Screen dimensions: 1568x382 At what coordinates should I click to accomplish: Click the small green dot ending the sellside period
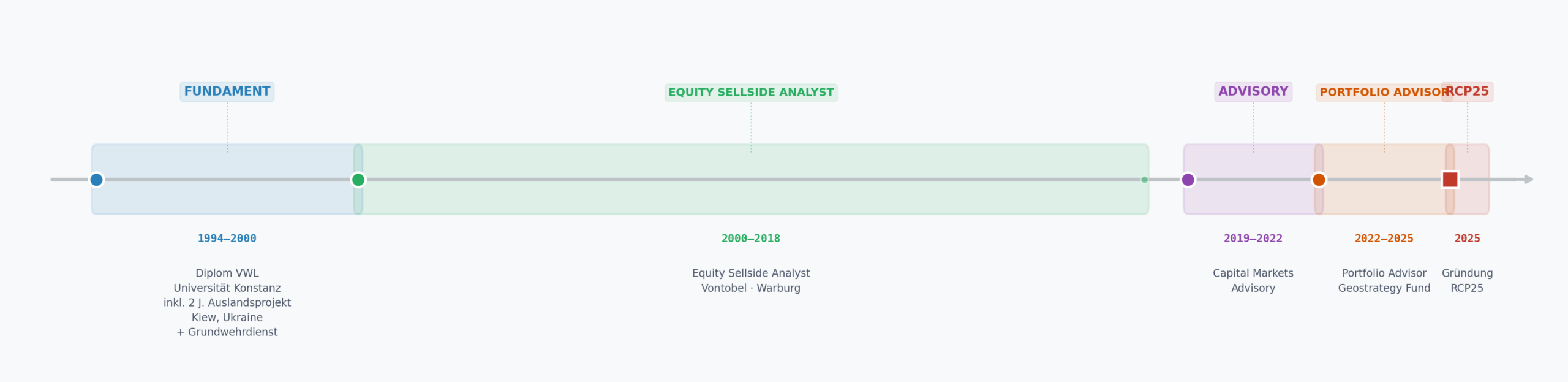(x=1144, y=180)
